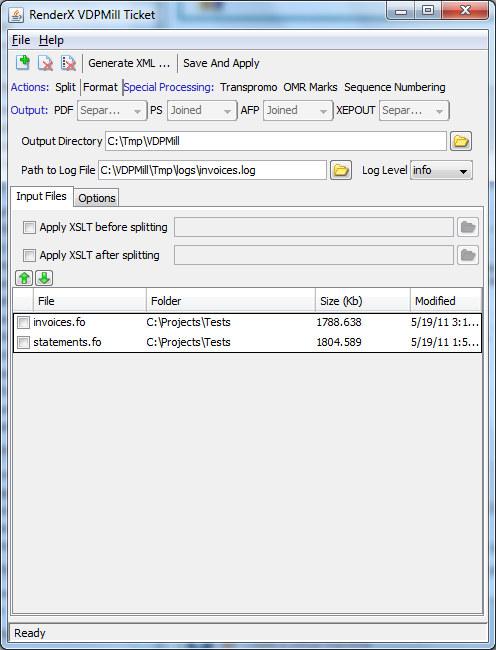Open the XEPOUT output dropdown

click(414, 111)
